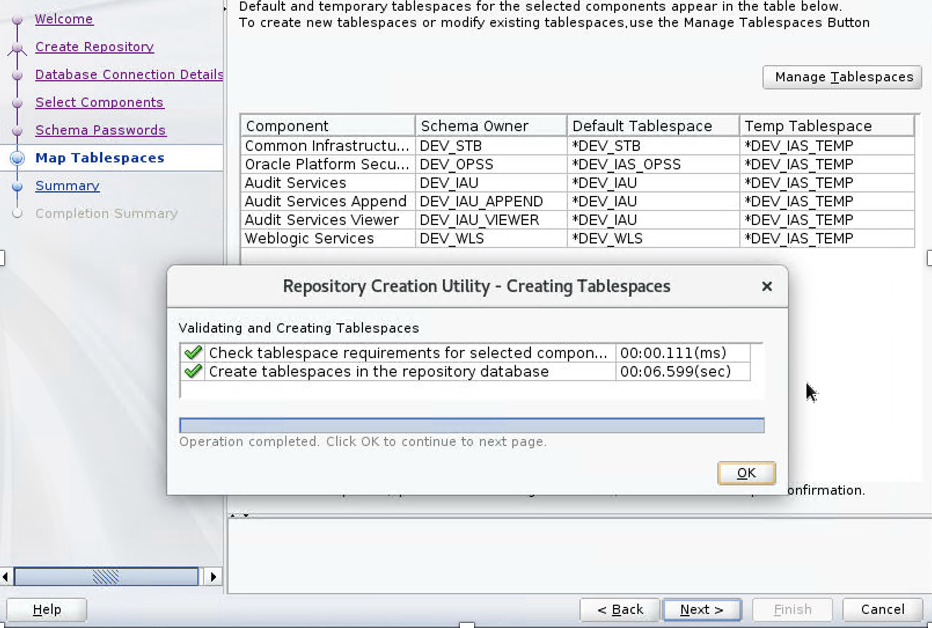Select the Audit Services Append cell
This screenshot has height=628, width=932.
pos(328,201)
